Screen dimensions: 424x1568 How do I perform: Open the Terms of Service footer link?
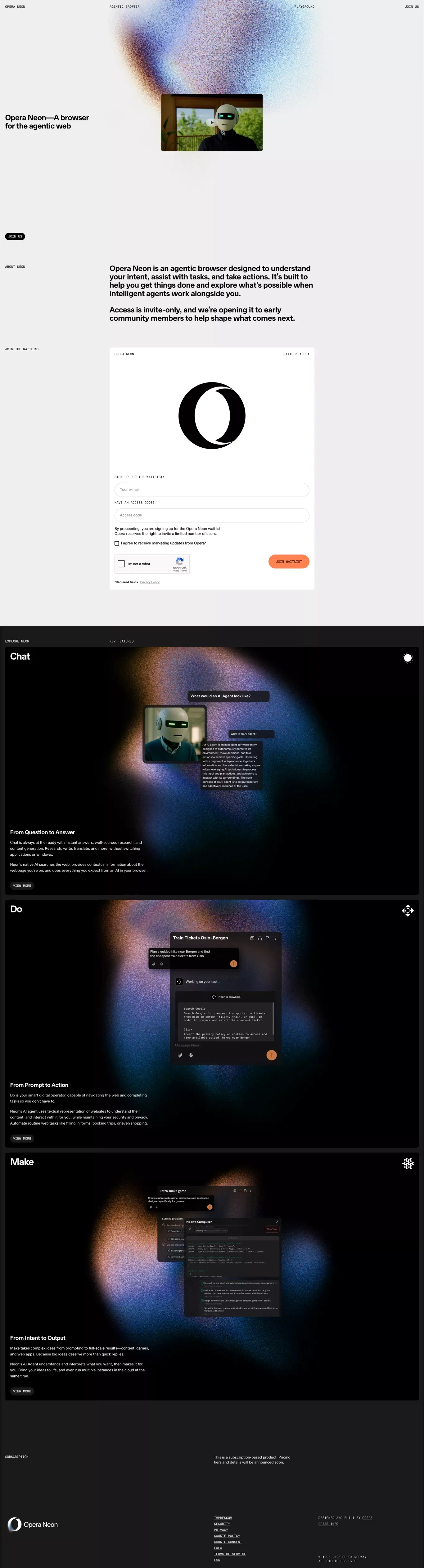click(x=230, y=1554)
